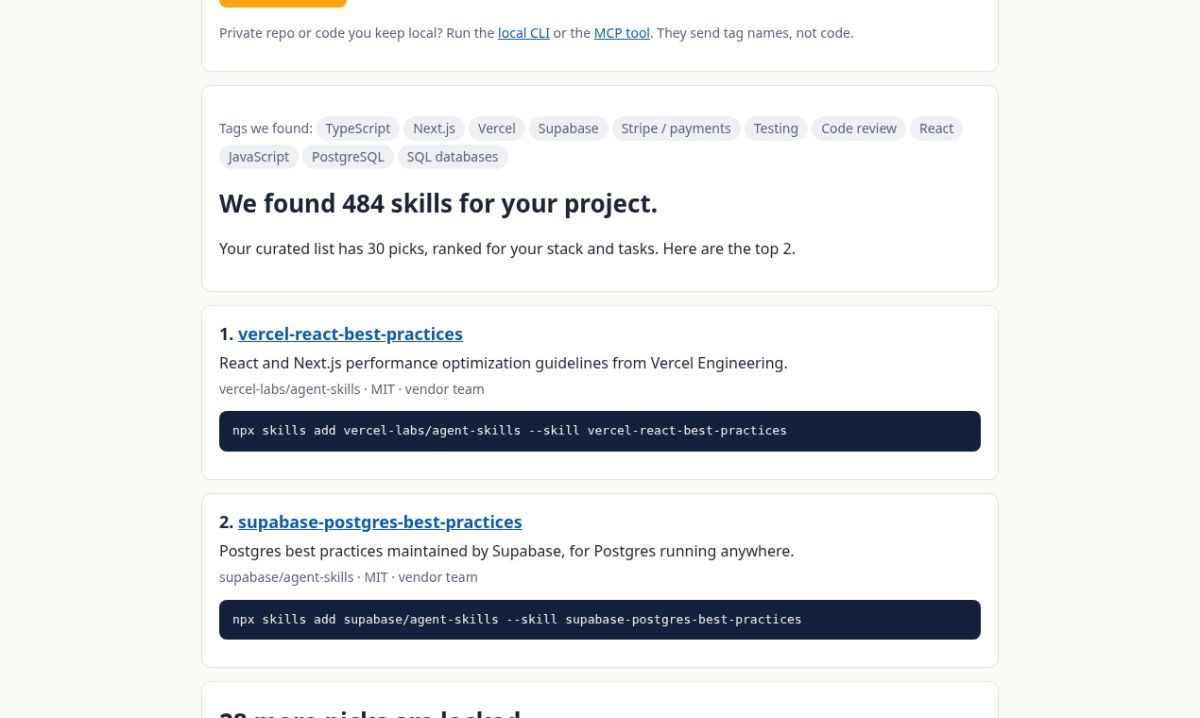Click the SQL databases tag chip
Image resolution: width=1200 pixels, height=718 pixels.
tap(453, 157)
